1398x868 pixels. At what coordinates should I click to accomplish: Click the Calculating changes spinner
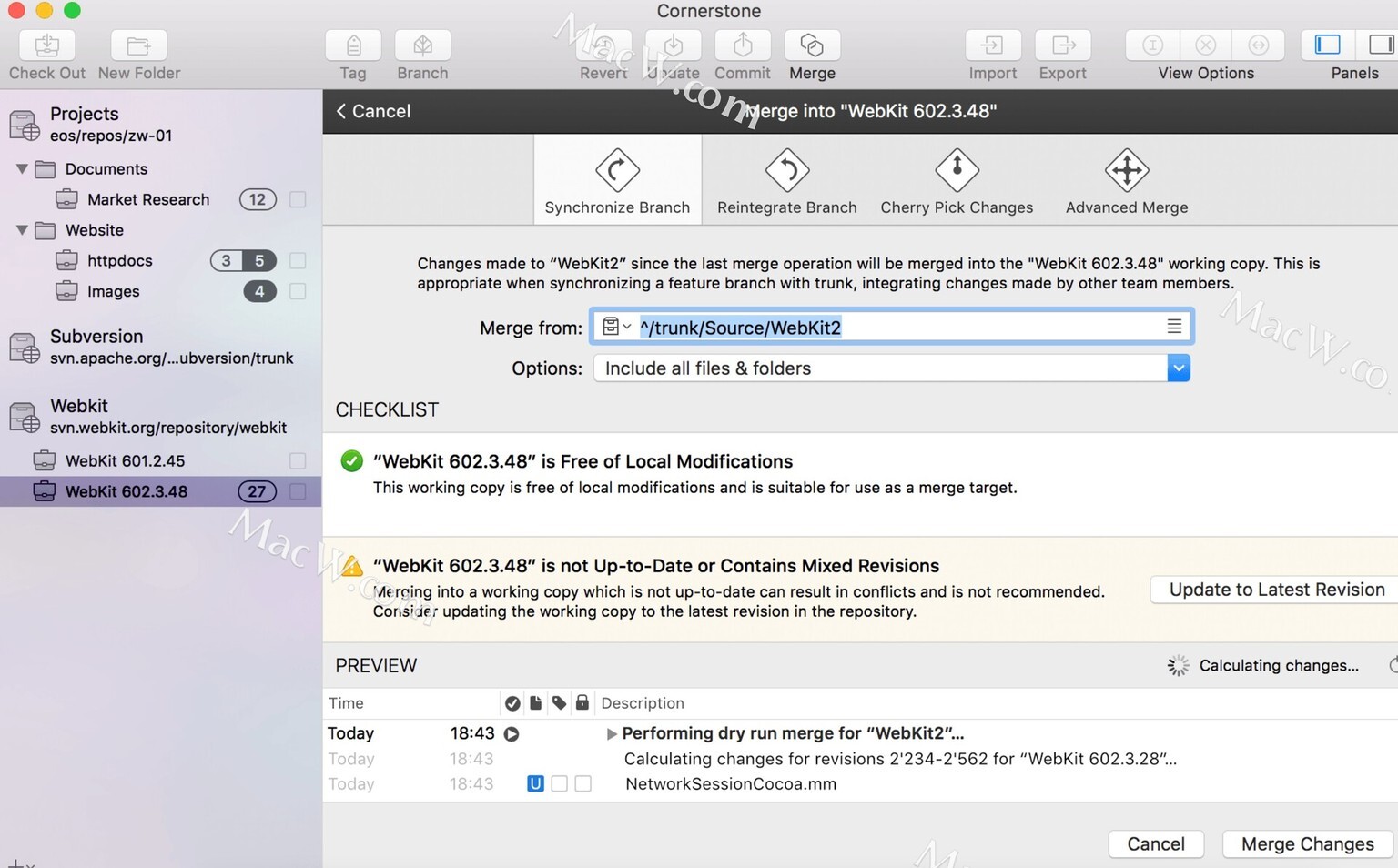pos(1178,666)
